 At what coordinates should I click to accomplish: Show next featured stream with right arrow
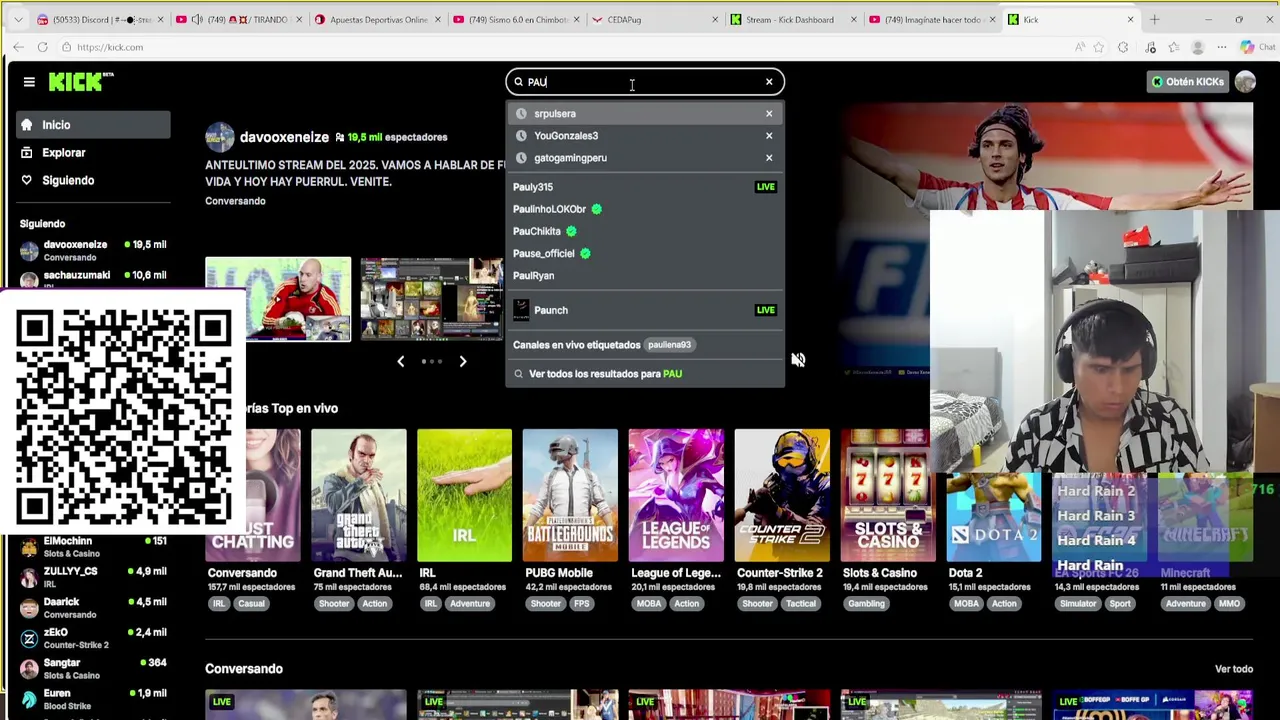[463, 361]
